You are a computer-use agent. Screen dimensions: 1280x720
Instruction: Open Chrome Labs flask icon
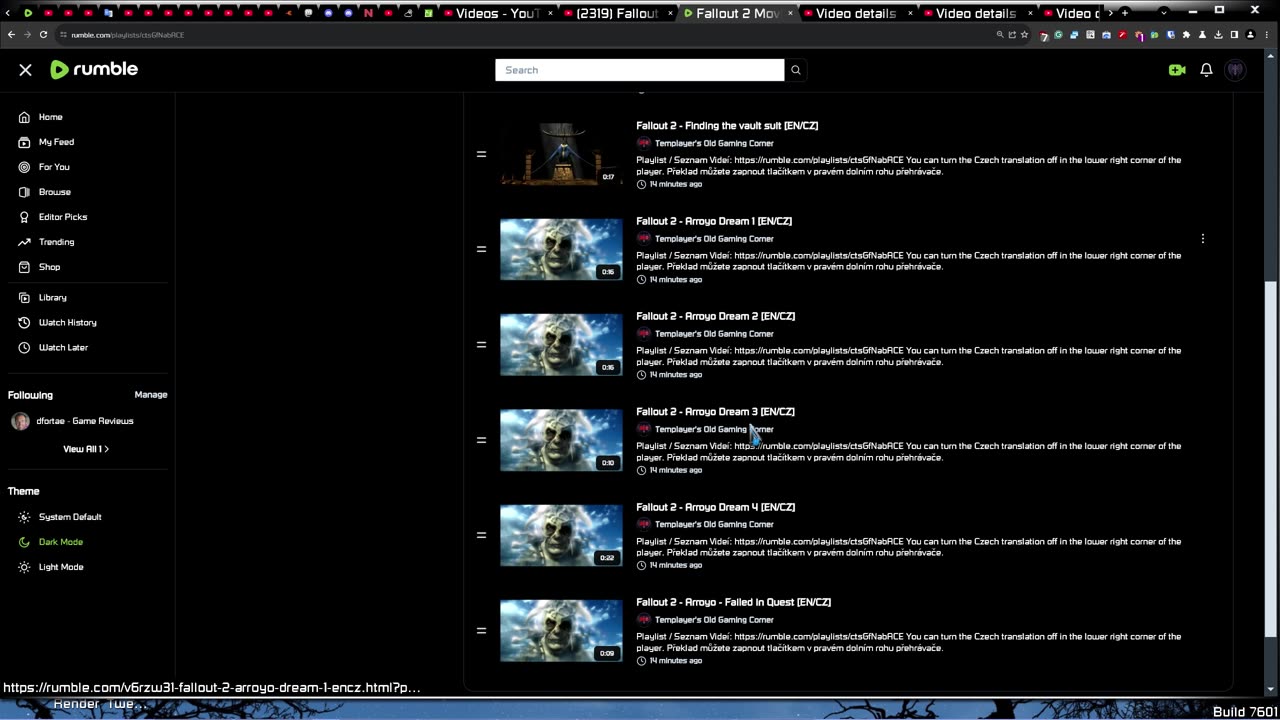[x=1202, y=34]
